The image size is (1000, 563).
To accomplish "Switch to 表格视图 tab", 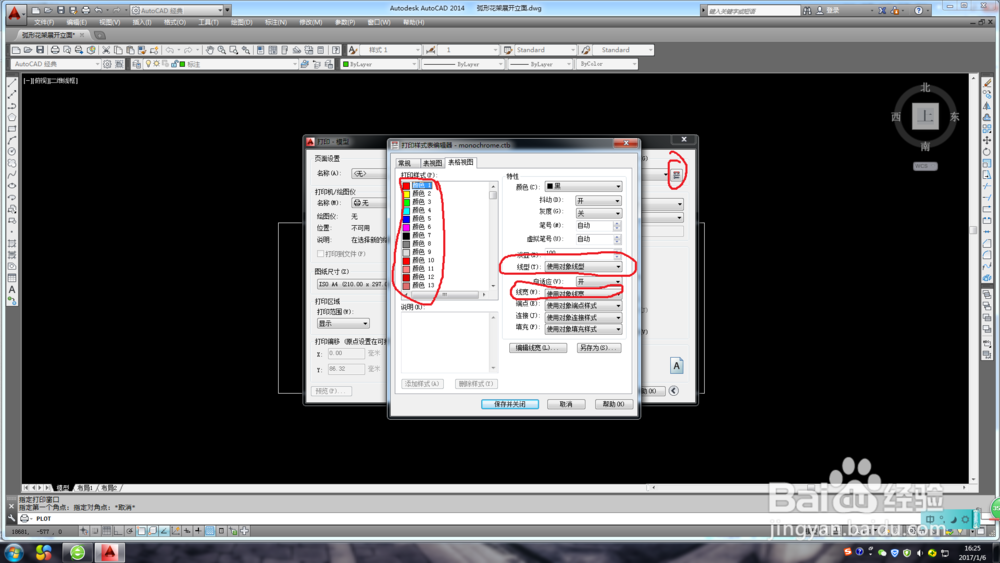I will tap(460, 163).
